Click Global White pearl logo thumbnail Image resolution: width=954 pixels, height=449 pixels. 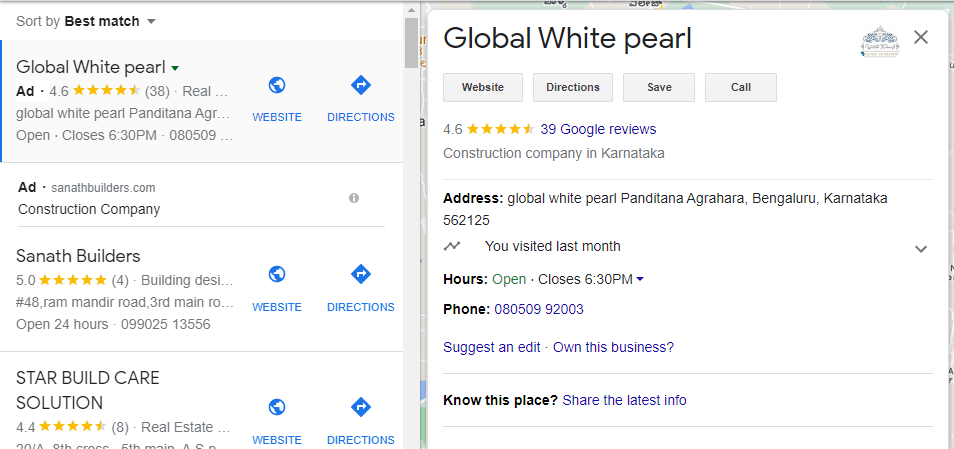tap(880, 41)
